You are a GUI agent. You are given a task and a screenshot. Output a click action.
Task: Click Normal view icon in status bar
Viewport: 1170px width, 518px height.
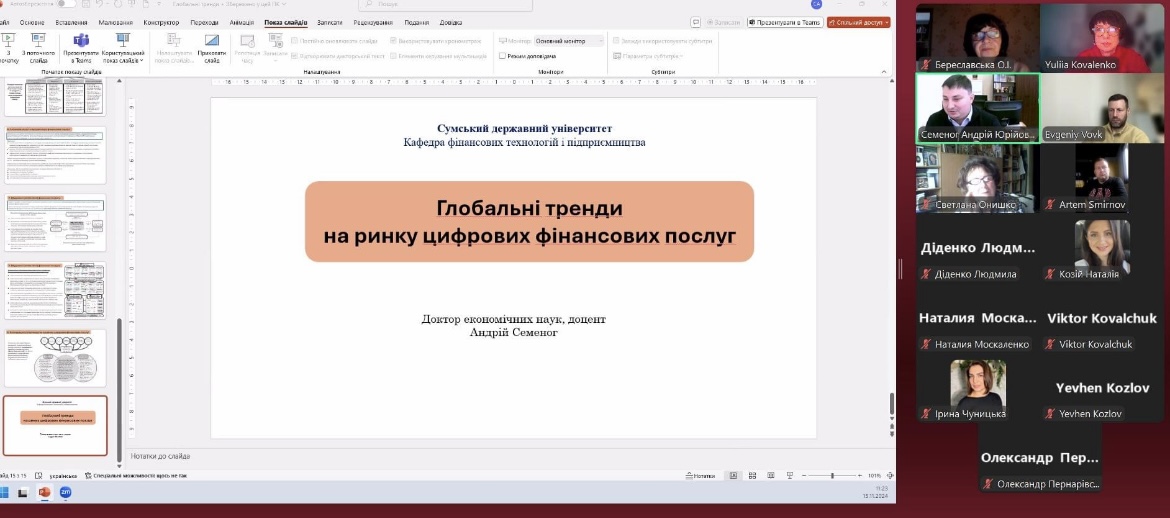pyautogui.click(x=733, y=475)
